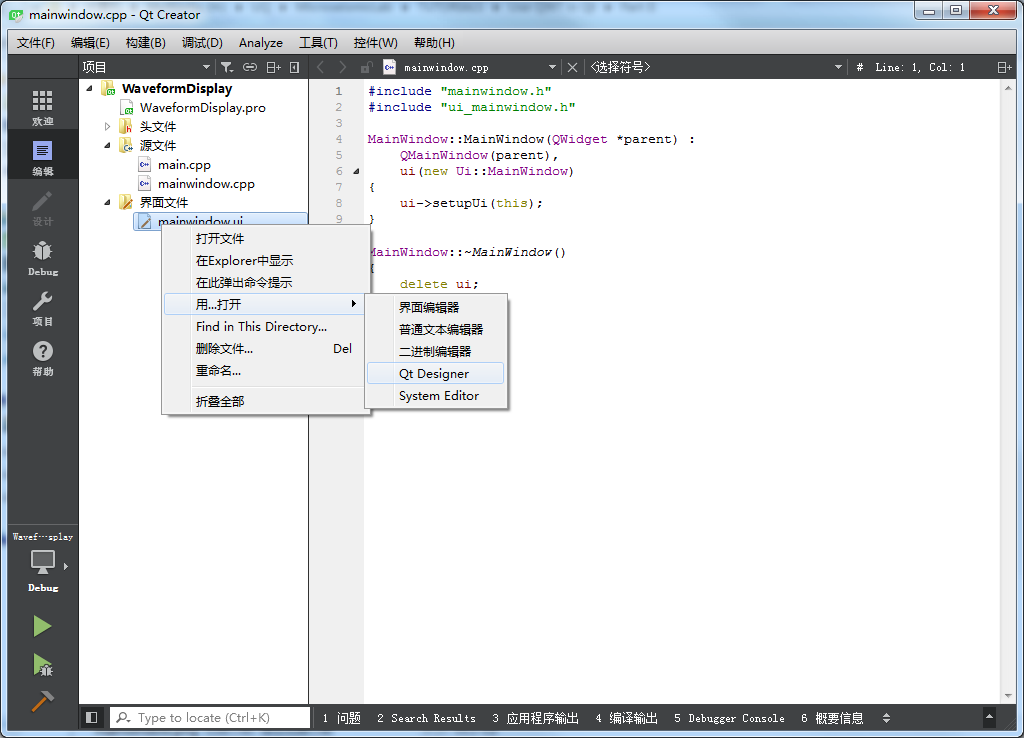Image resolution: width=1024 pixels, height=738 pixels.
Task: Toggle synchronize with editor link icon
Action: pyautogui.click(x=249, y=67)
